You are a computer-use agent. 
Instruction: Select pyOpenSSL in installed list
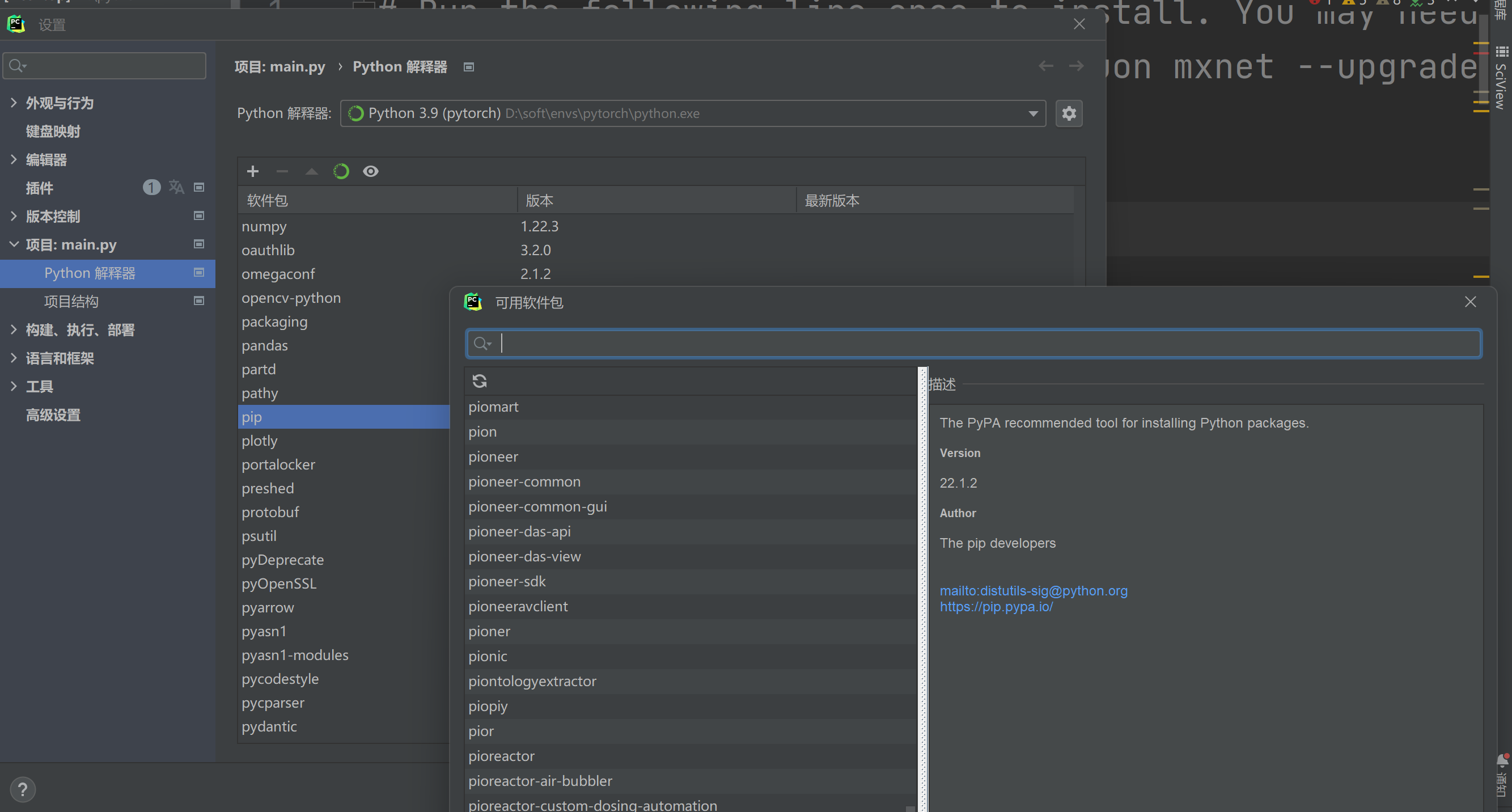279,583
